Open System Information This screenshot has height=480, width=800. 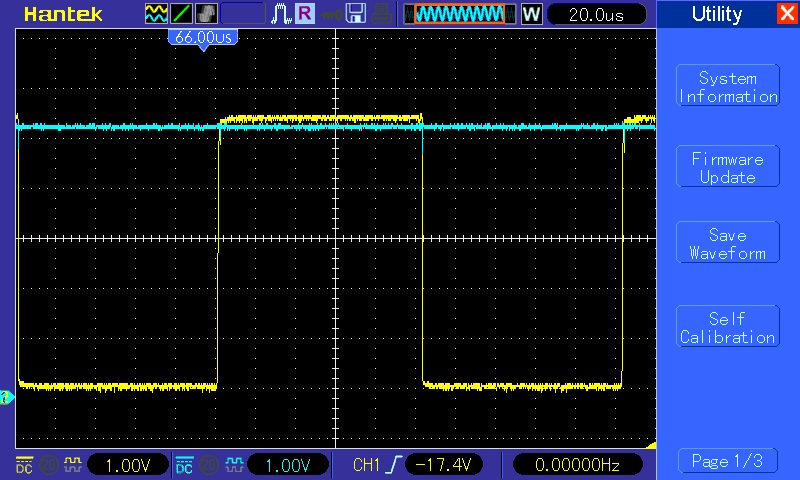pyautogui.click(x=727, y=87)
